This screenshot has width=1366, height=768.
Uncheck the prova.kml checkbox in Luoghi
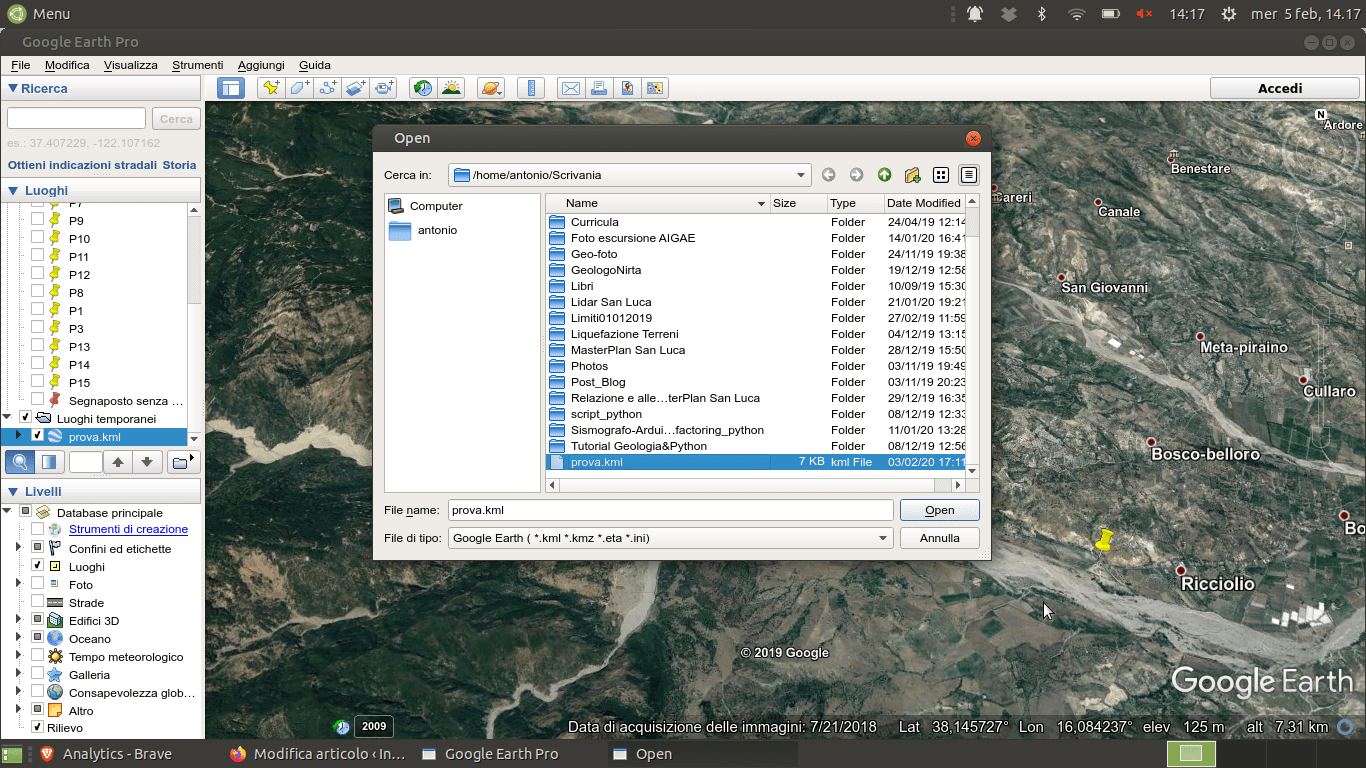coord(37,436)
